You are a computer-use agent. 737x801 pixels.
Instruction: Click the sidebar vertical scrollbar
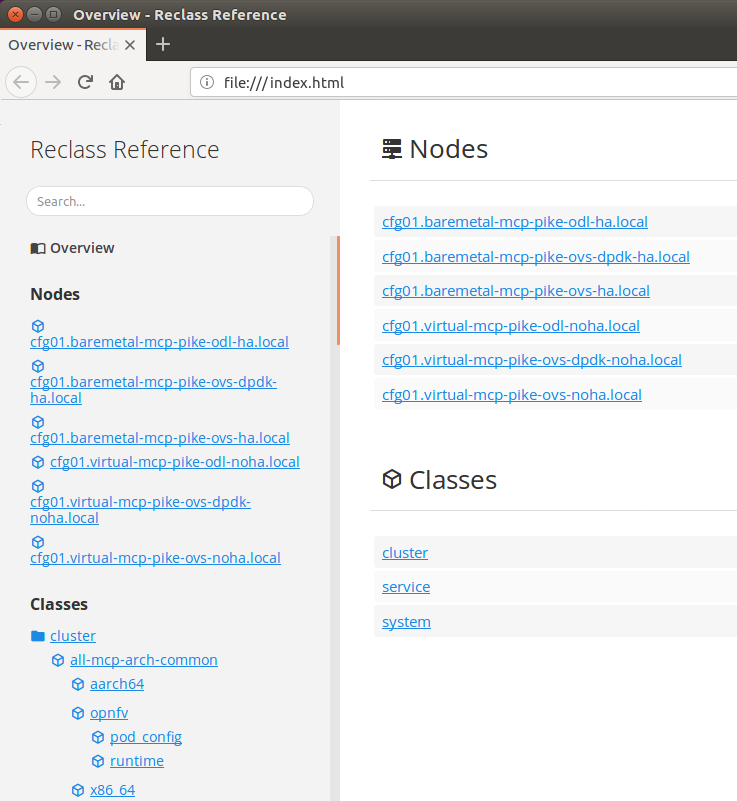pyautogui.click(x=337, y=290)
